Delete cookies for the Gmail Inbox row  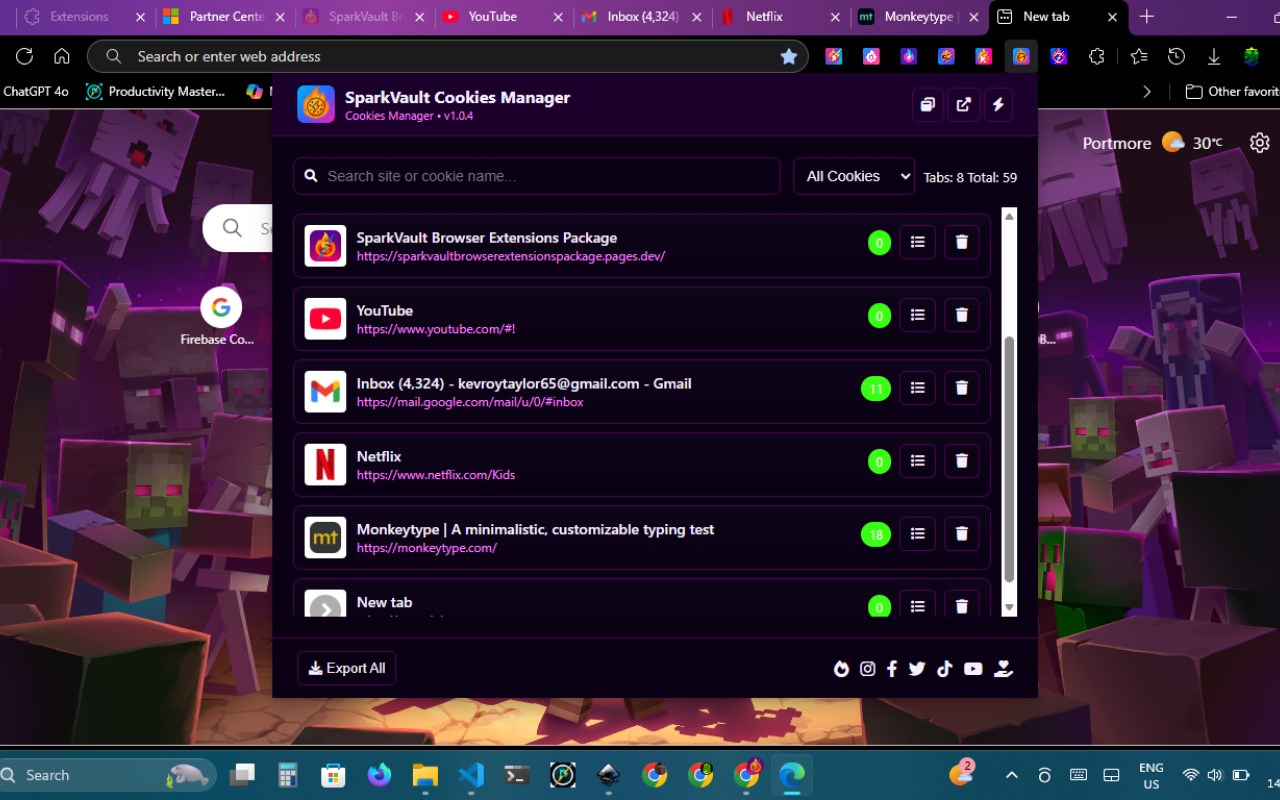(962, 388)
